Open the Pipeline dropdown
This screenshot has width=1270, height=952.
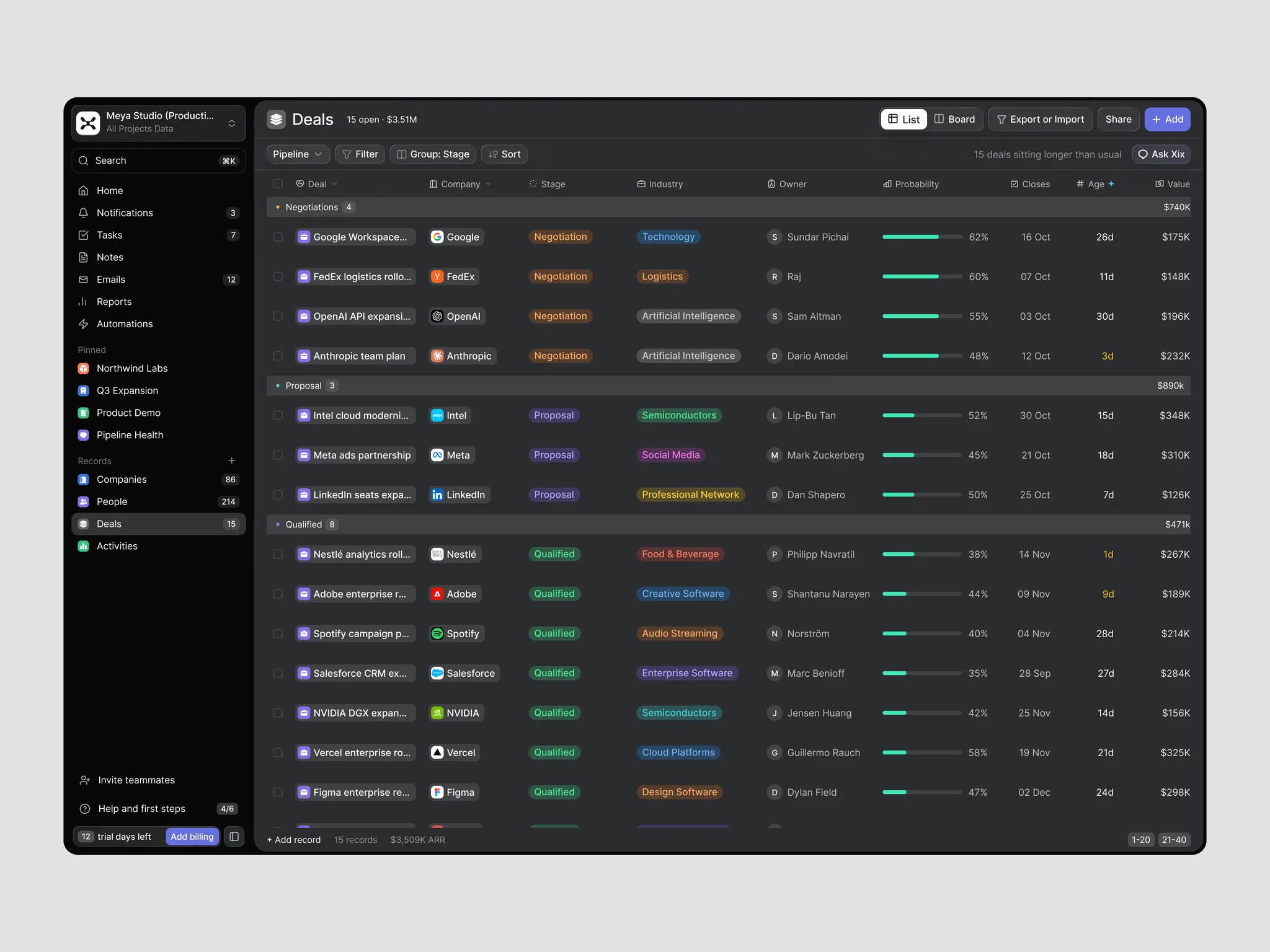pyautogui.click(x=298, y=154)
